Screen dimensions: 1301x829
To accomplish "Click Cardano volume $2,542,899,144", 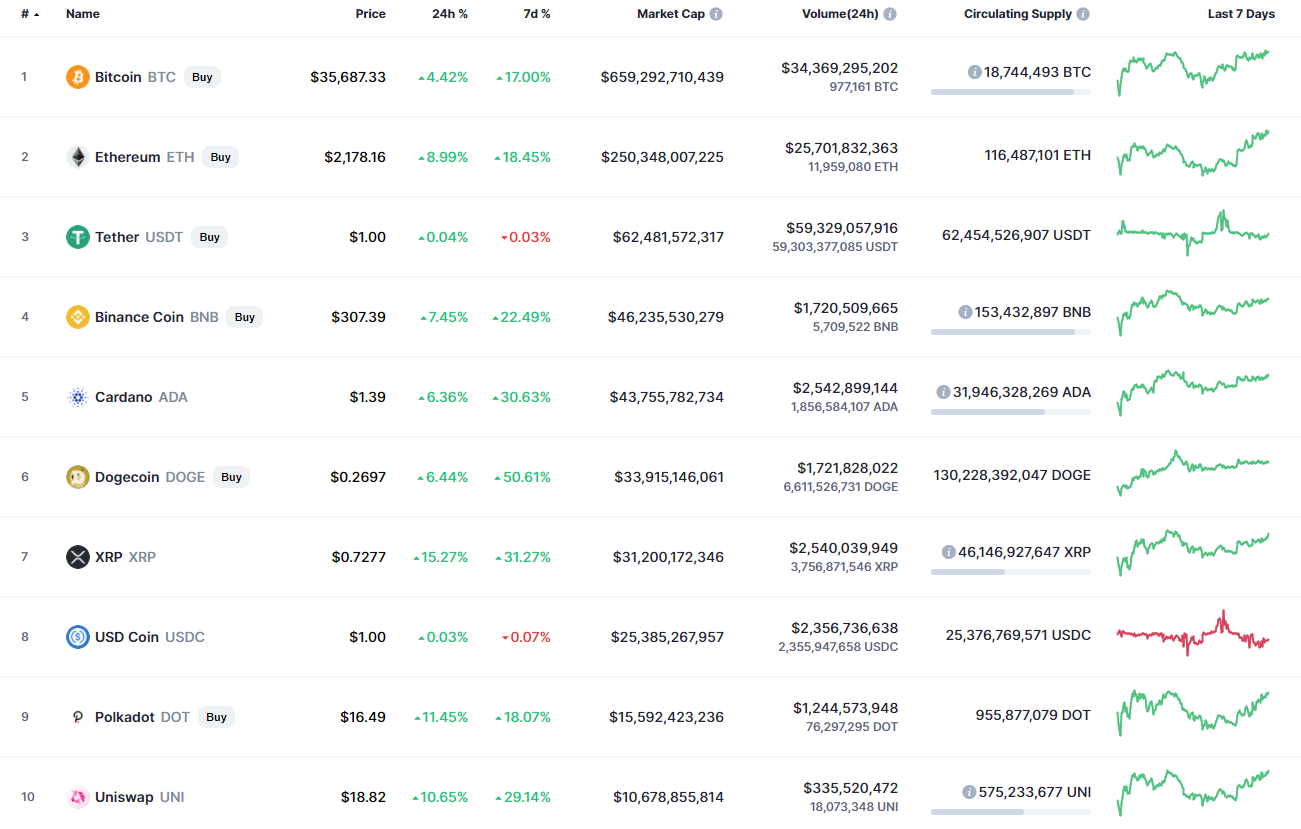I will pyautogui.click(x=845, y=388).
